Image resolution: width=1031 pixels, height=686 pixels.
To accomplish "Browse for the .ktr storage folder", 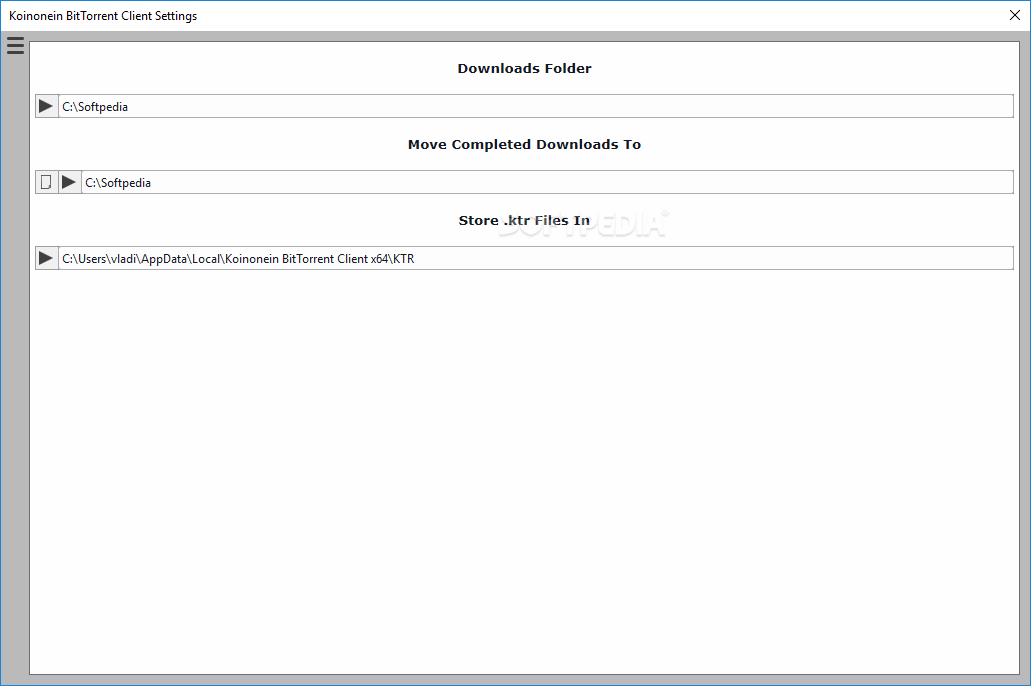I will [x=46, y=258].
